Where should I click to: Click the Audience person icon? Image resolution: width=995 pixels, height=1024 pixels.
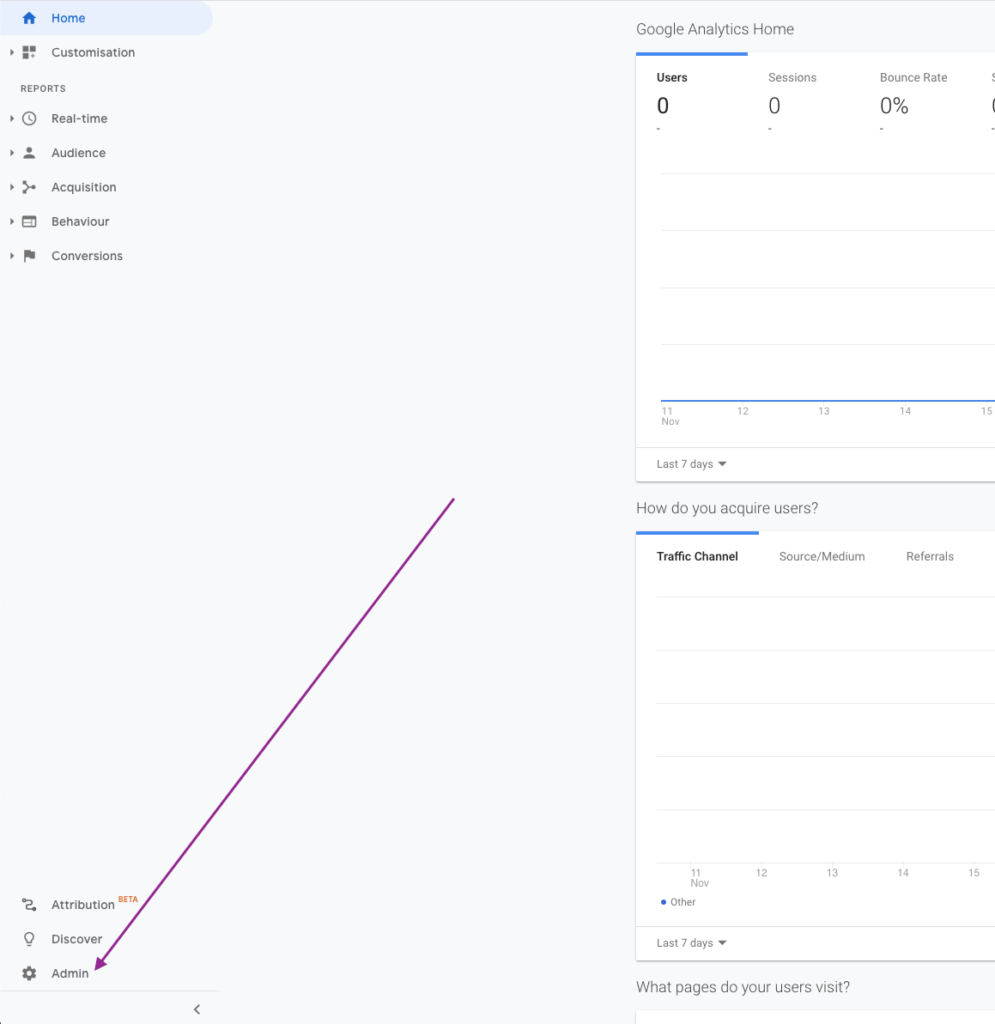(29, 153)
